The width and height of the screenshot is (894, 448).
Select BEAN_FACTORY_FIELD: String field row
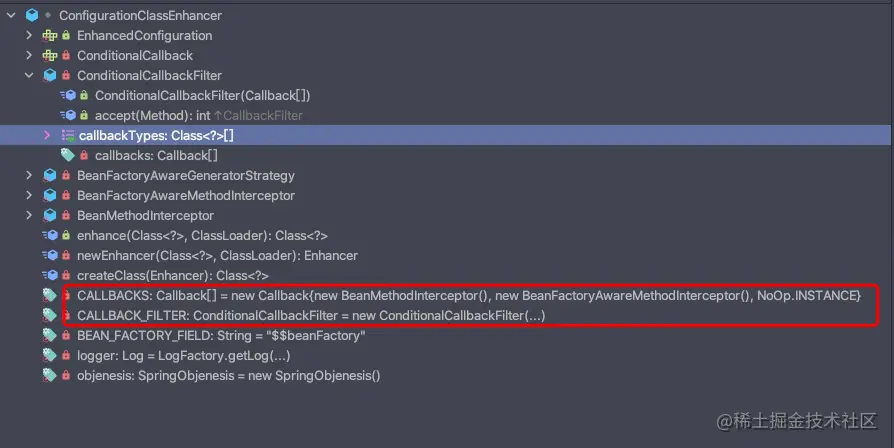click(x=221, y=335)
